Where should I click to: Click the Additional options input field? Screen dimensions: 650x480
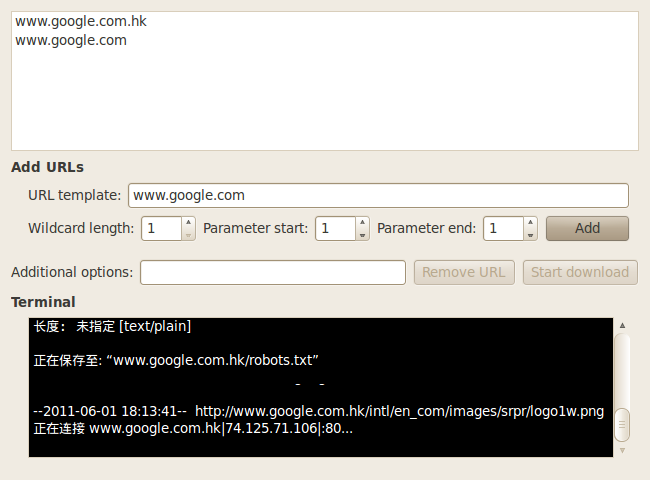tap(273, 272)
